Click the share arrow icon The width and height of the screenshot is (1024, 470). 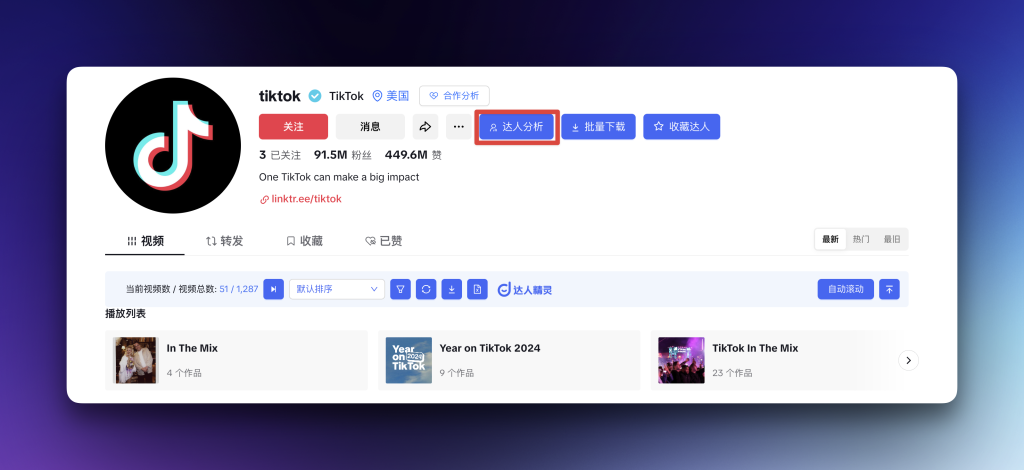point(425,127)
